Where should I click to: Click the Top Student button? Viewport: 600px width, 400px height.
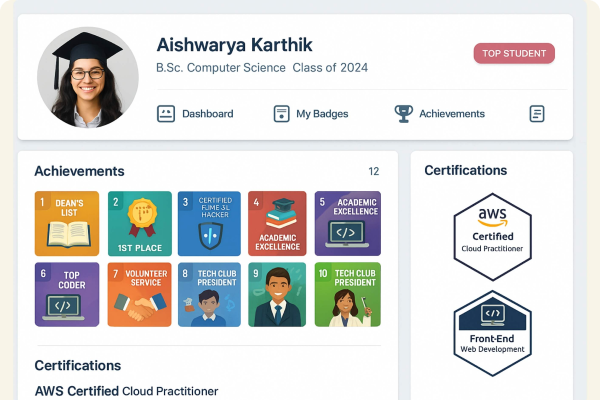pyautogui.click(x=514, y=54)
